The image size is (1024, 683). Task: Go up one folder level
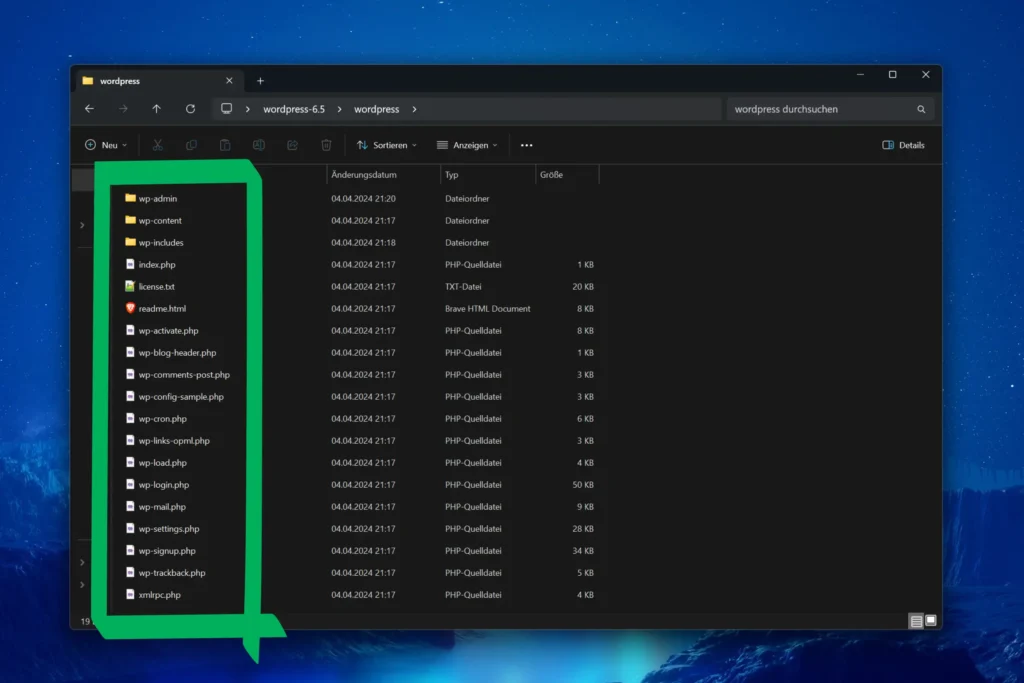tap(156, 109)
